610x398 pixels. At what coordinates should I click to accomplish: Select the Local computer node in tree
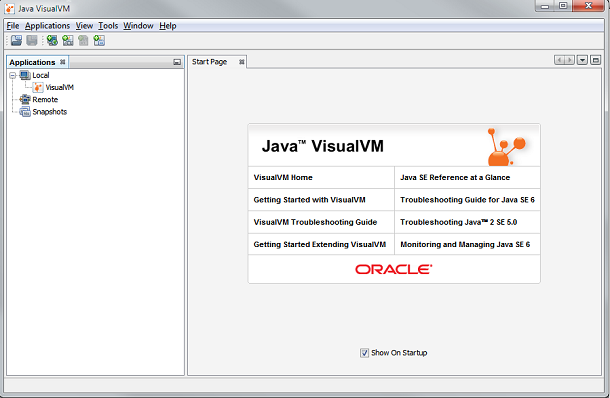(x=40, y=75)
